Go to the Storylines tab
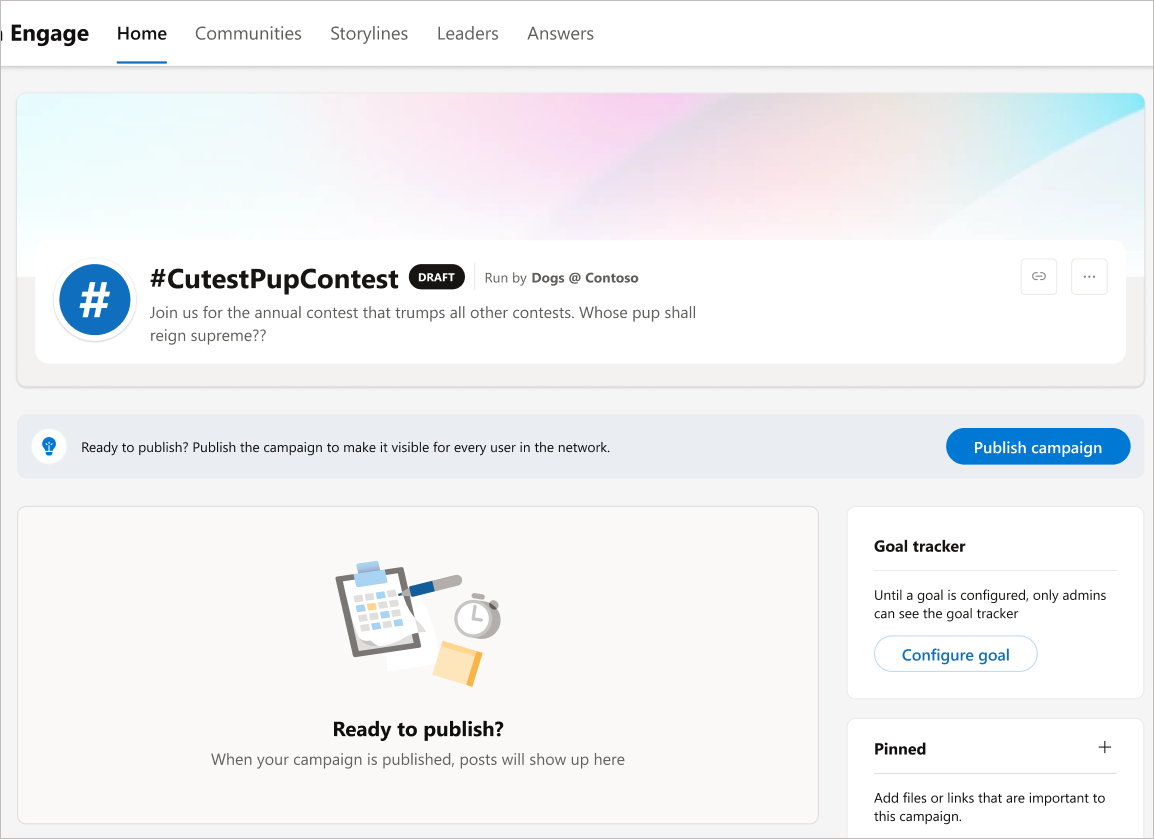Image resolution: width=1154 pixels, height=839 pixels. point(369,33)
